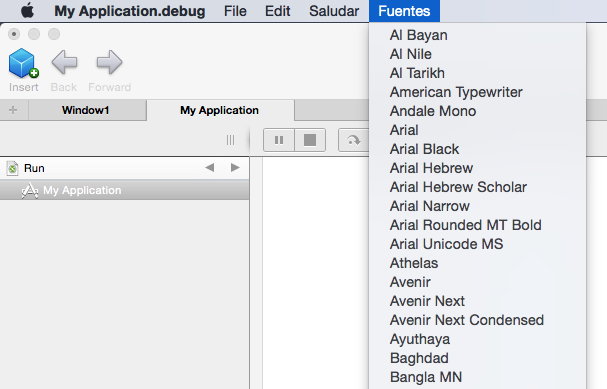
Task: Open the Apple menu
Action: (x=27, y=11)
